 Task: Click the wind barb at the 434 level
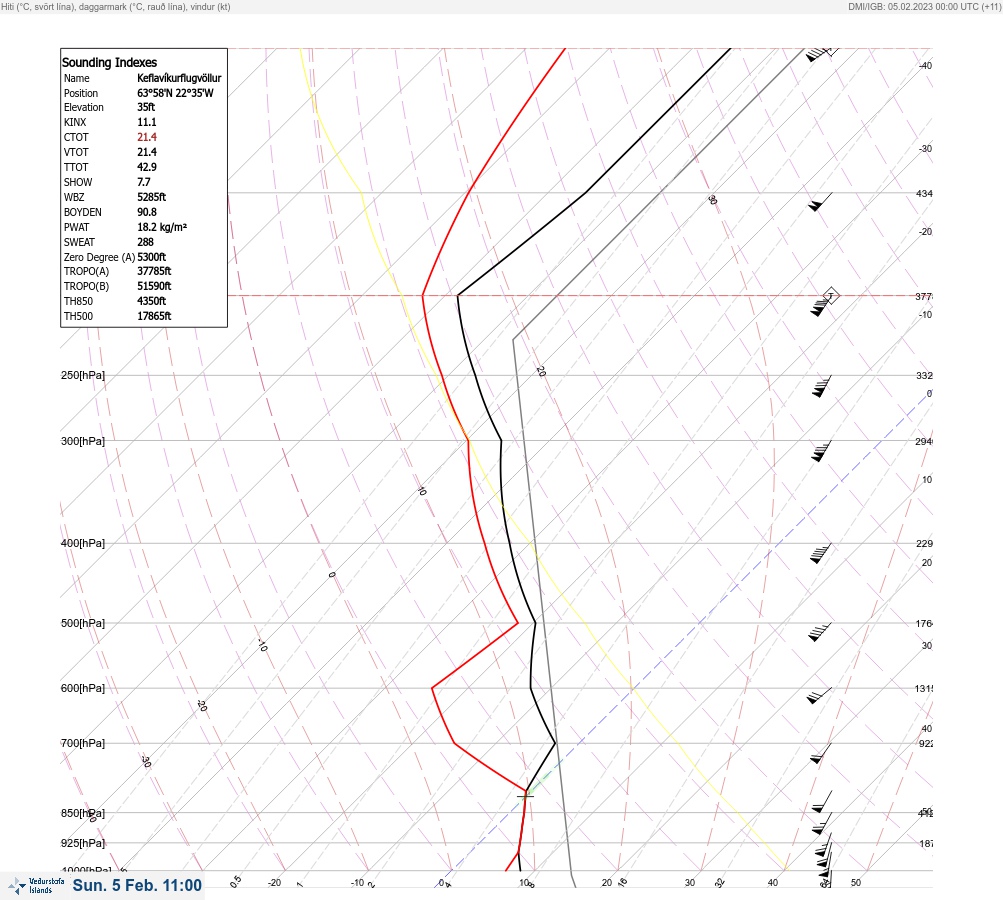click(820, 202)
